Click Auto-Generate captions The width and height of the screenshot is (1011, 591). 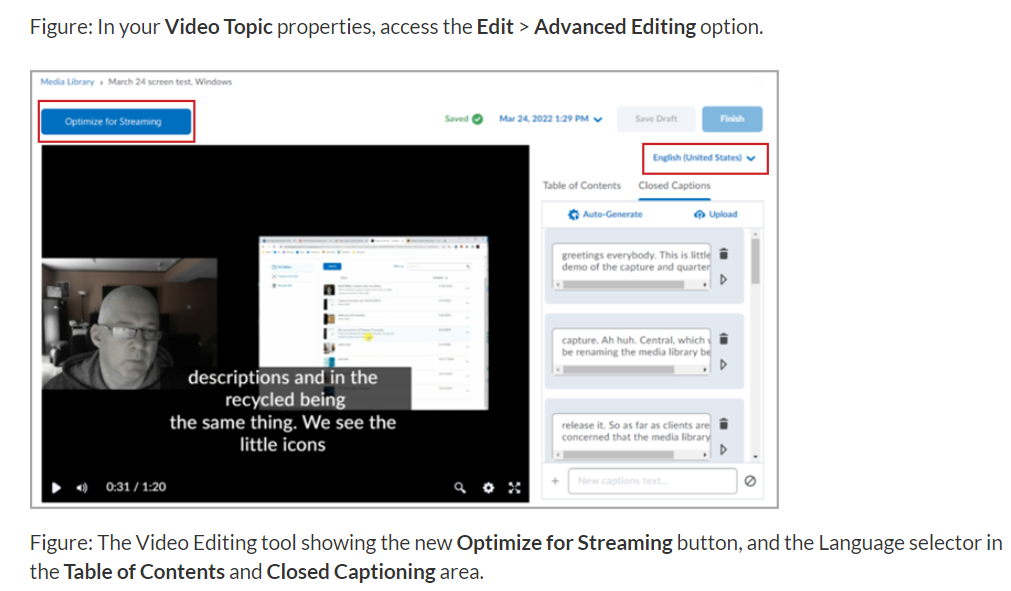pos(605,214)
